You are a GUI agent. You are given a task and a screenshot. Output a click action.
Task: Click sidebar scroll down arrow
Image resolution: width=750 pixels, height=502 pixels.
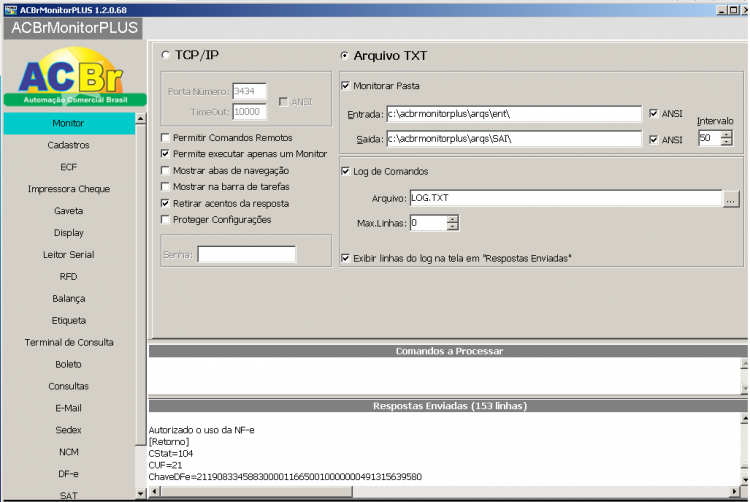(141, 493)
